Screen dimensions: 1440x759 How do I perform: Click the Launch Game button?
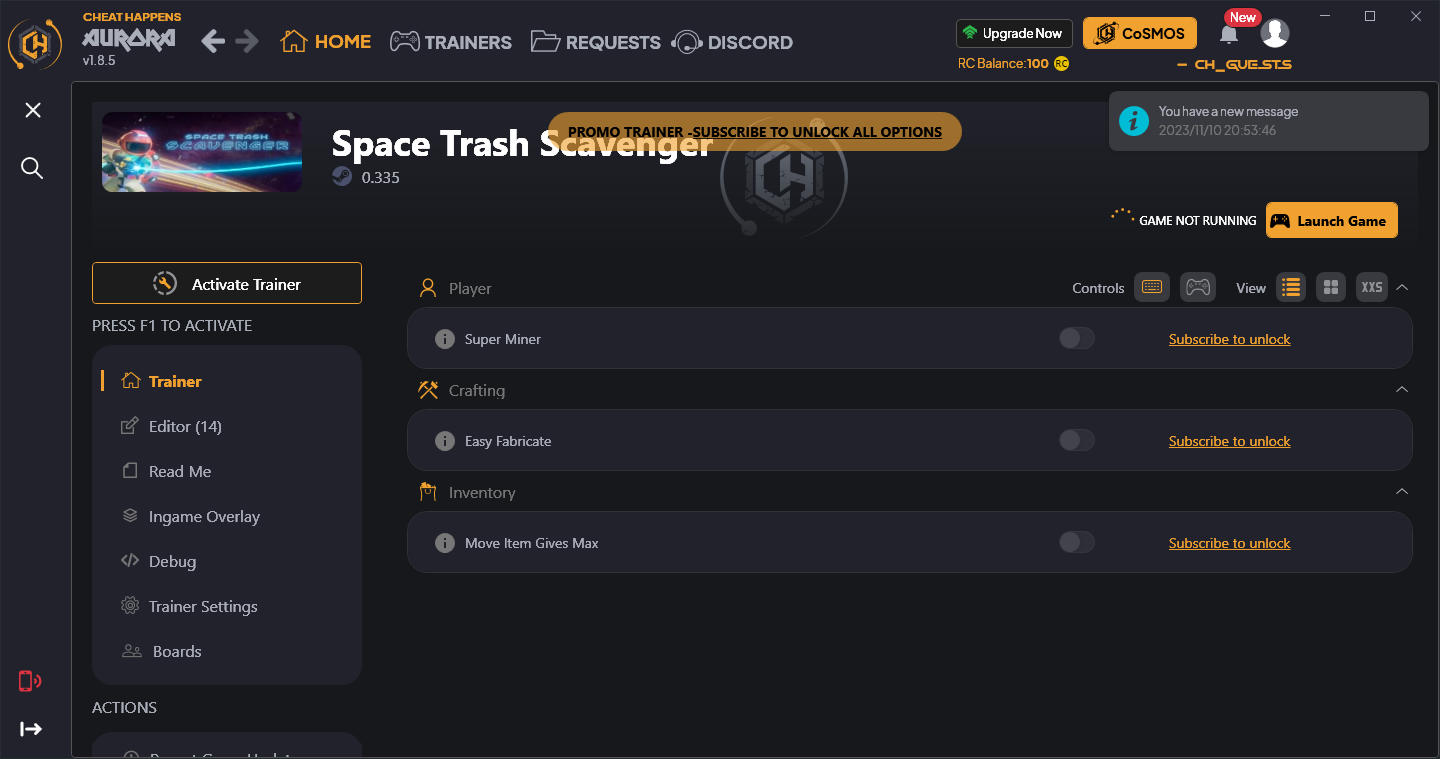(x=1331, y=220)
